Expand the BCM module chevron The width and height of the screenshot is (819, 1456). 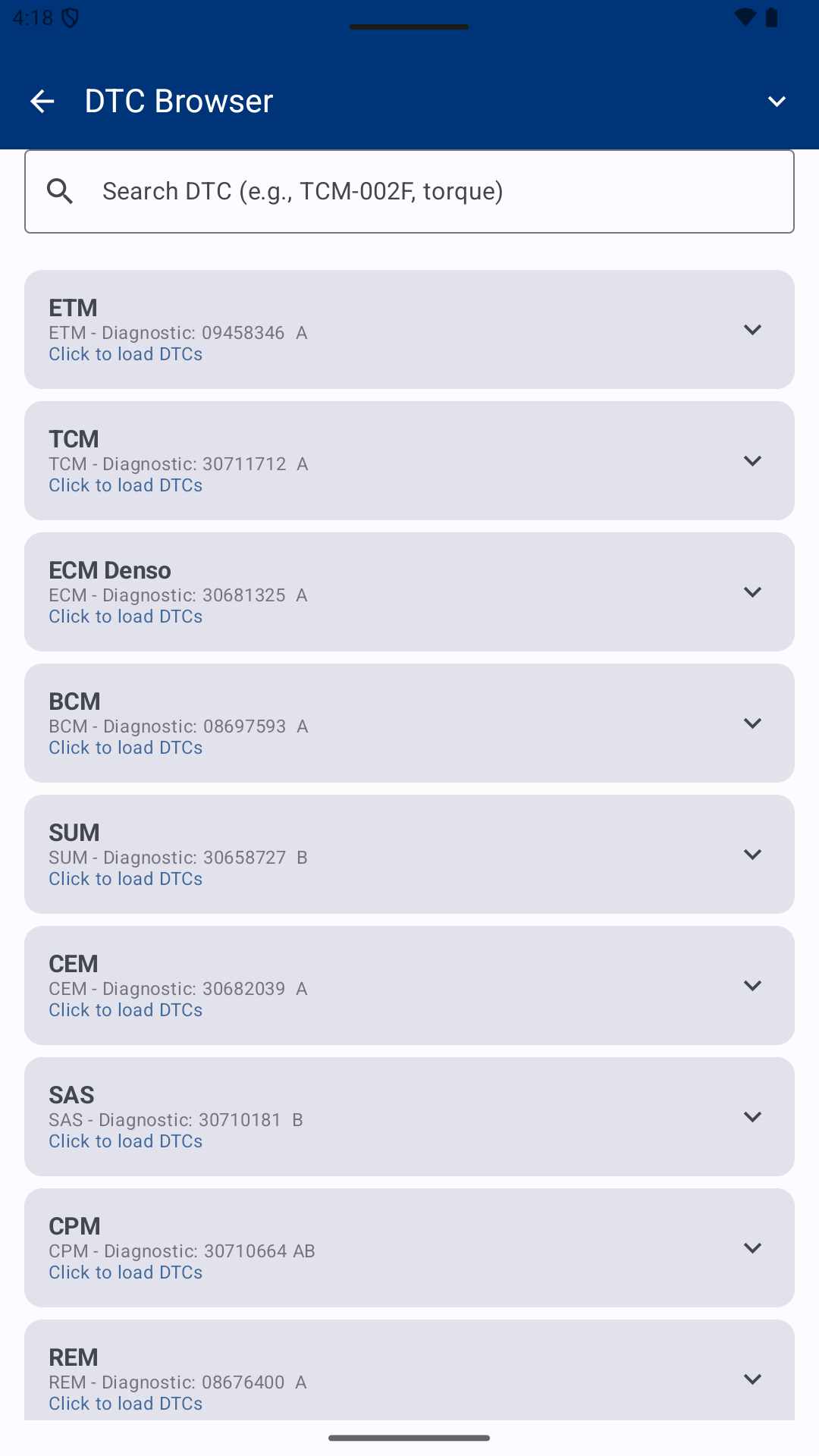click(x=752, y=723)
